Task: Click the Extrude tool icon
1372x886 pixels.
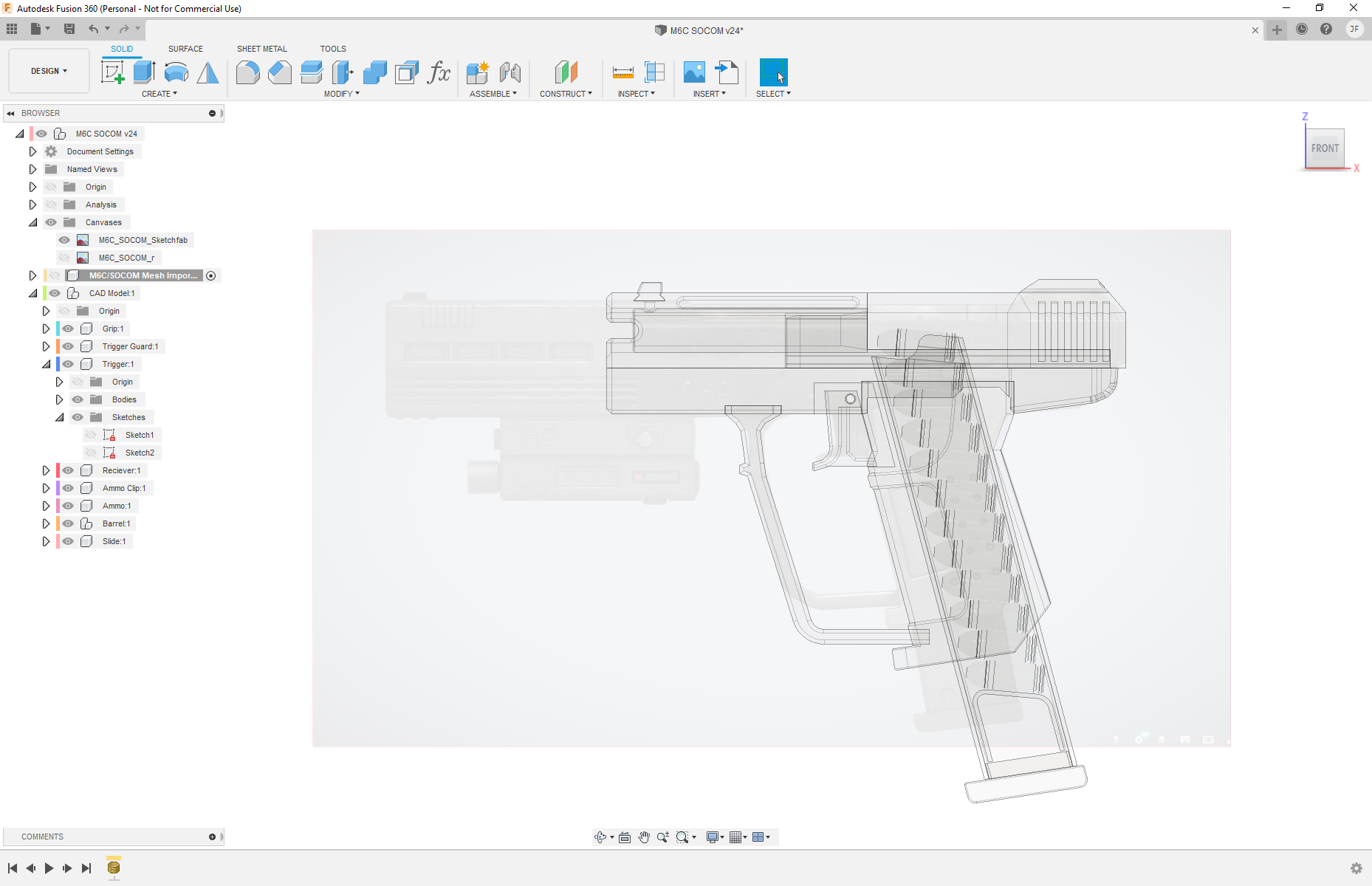Action: (x=144, y=72)
